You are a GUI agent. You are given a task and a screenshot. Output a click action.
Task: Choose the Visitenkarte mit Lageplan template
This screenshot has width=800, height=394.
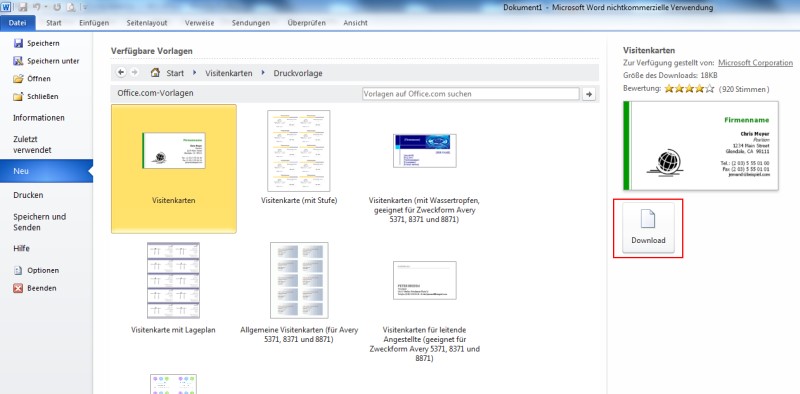click(x=173, y=288)
